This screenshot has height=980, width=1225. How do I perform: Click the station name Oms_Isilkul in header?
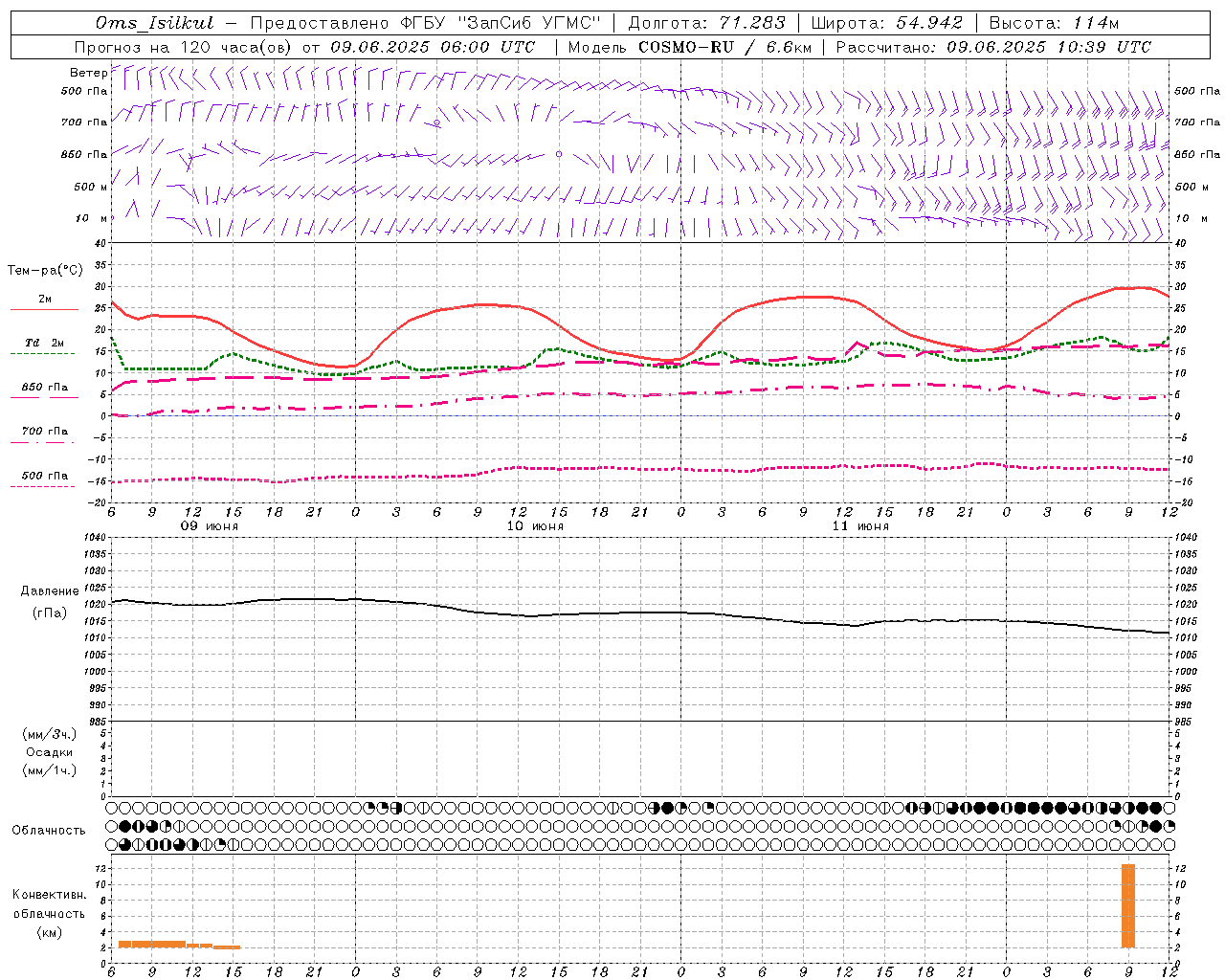pos(154,23)
